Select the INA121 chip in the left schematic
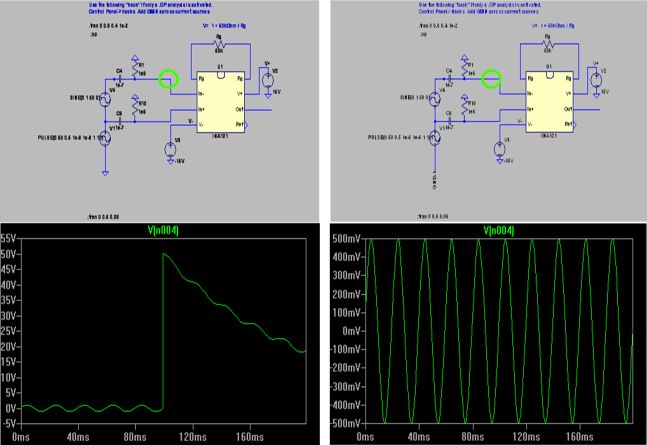647x445 pixels. 221,102
